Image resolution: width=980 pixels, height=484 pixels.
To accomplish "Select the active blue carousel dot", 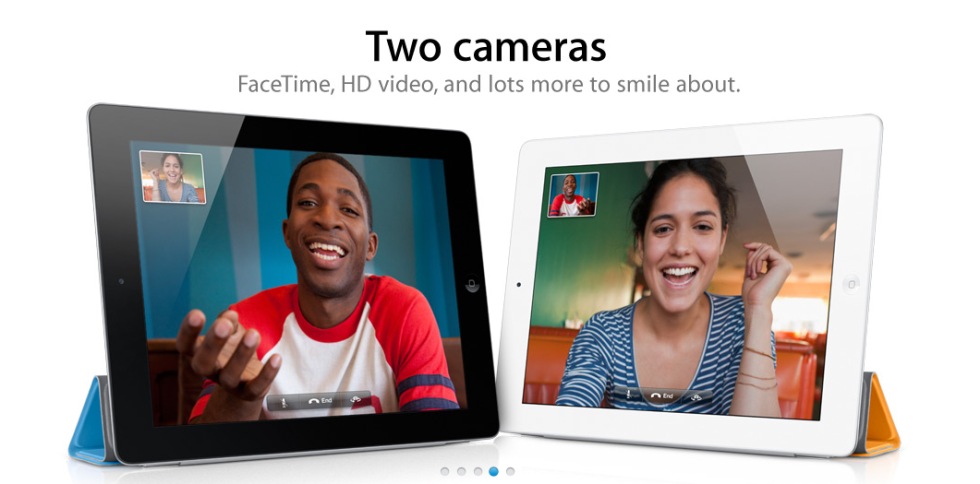I will (x=494, y=471).
